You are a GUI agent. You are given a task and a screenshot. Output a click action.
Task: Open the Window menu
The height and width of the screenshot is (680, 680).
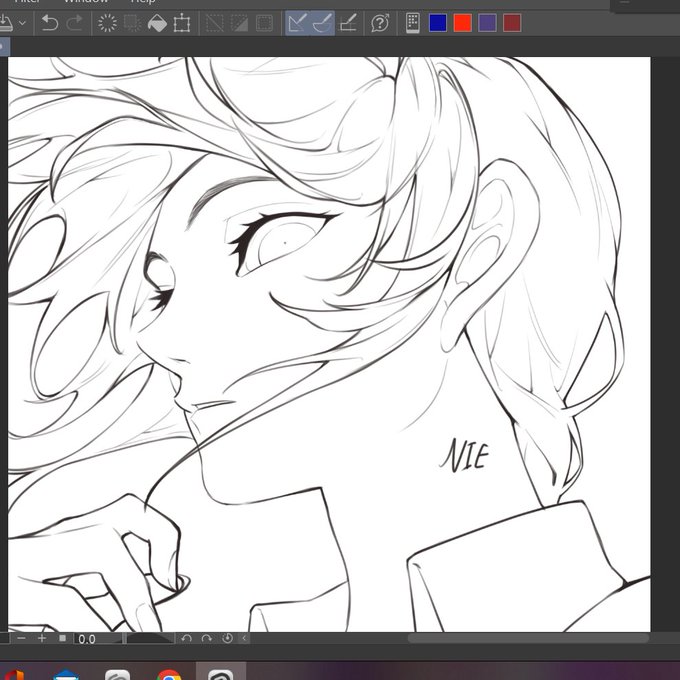click(86, 1)
